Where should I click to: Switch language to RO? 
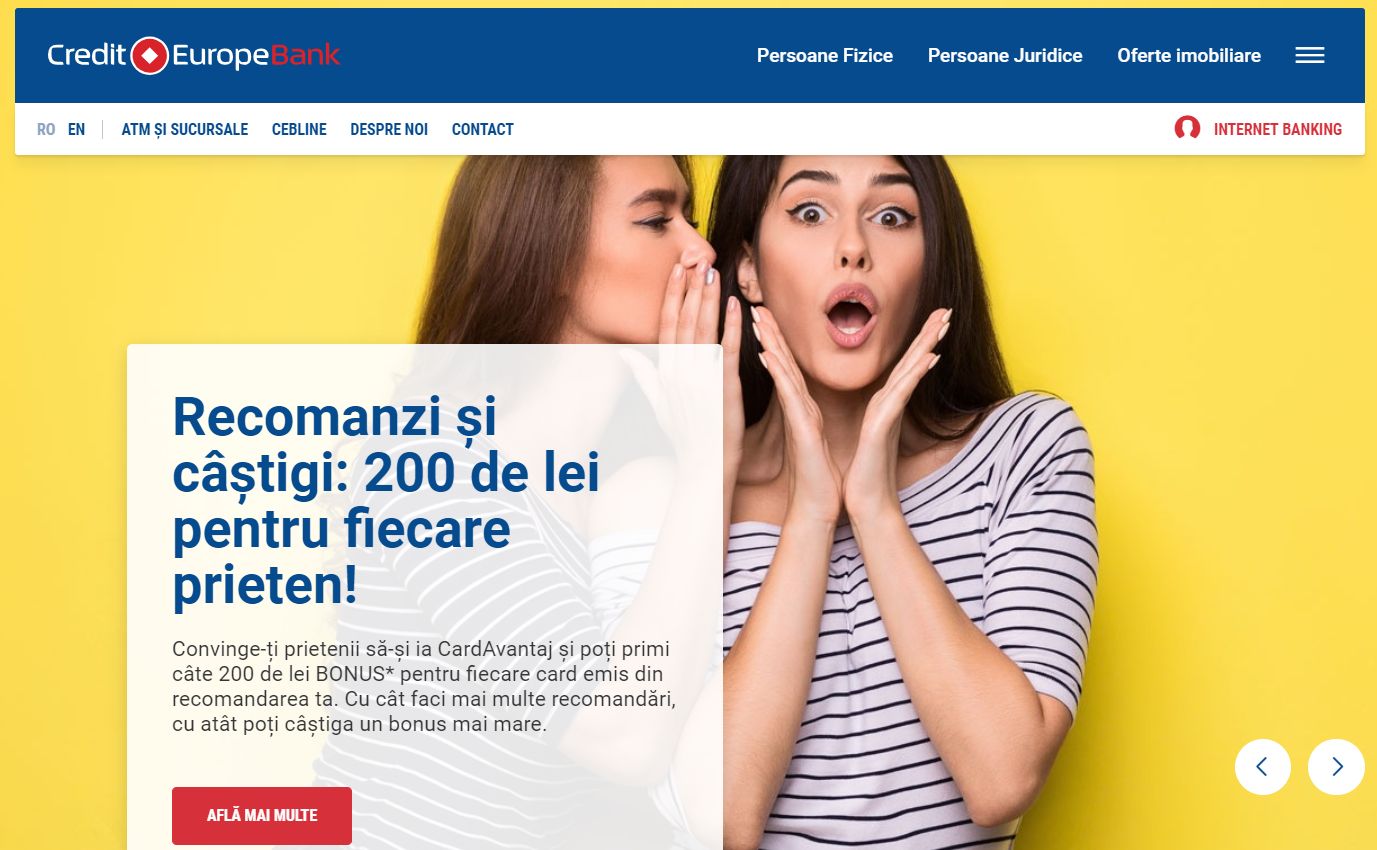pyautogui.click(x=46, y=129)
